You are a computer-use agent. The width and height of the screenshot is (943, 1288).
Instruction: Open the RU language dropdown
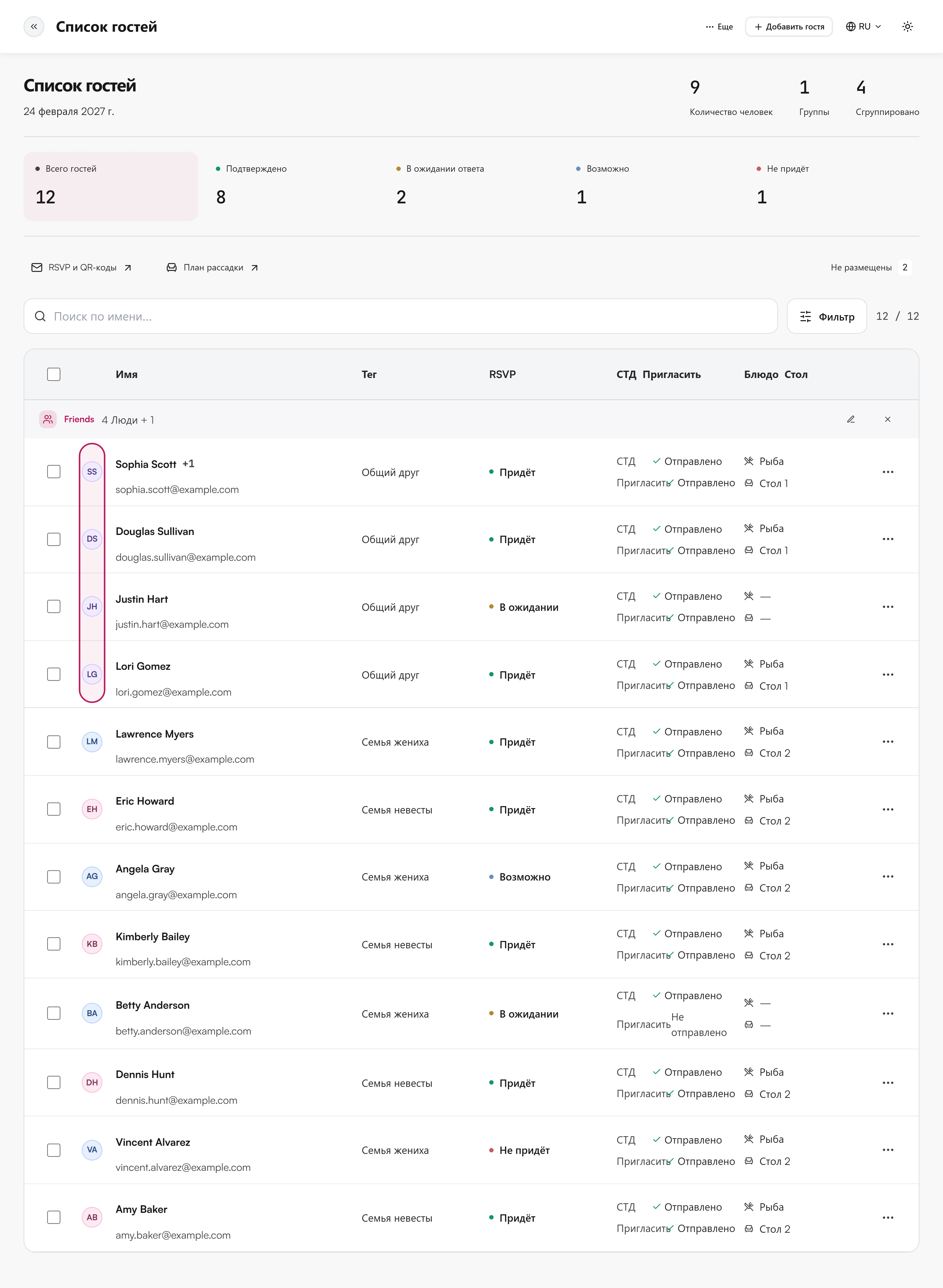pyautogui.click(x=864, y=26)
